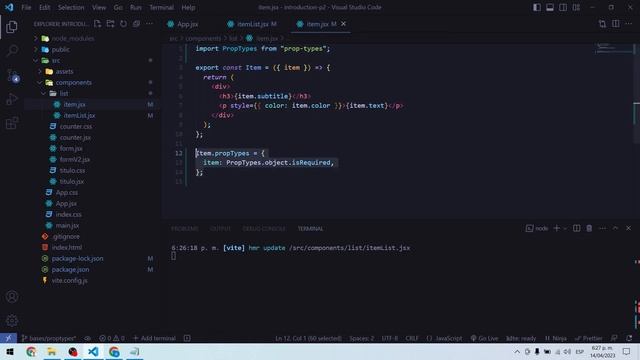Image resolution: width=640 pixels, height=360 pixels.
Task: Open Visual Studio Code taskbar icon
Action: click(x=93, y=351)
